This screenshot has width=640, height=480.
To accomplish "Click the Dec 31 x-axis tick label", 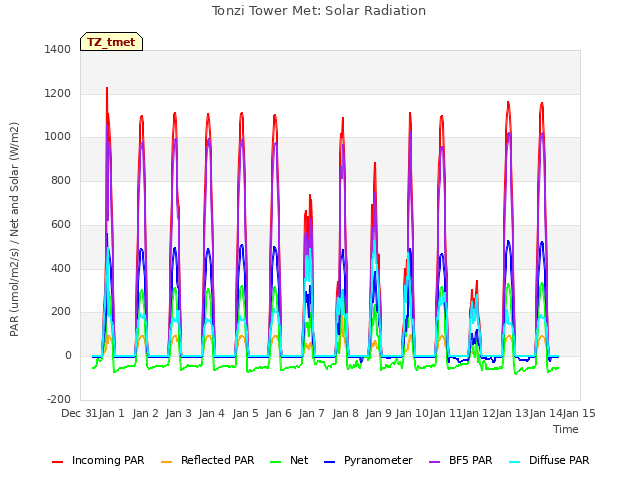I will [x=79, y=413].
